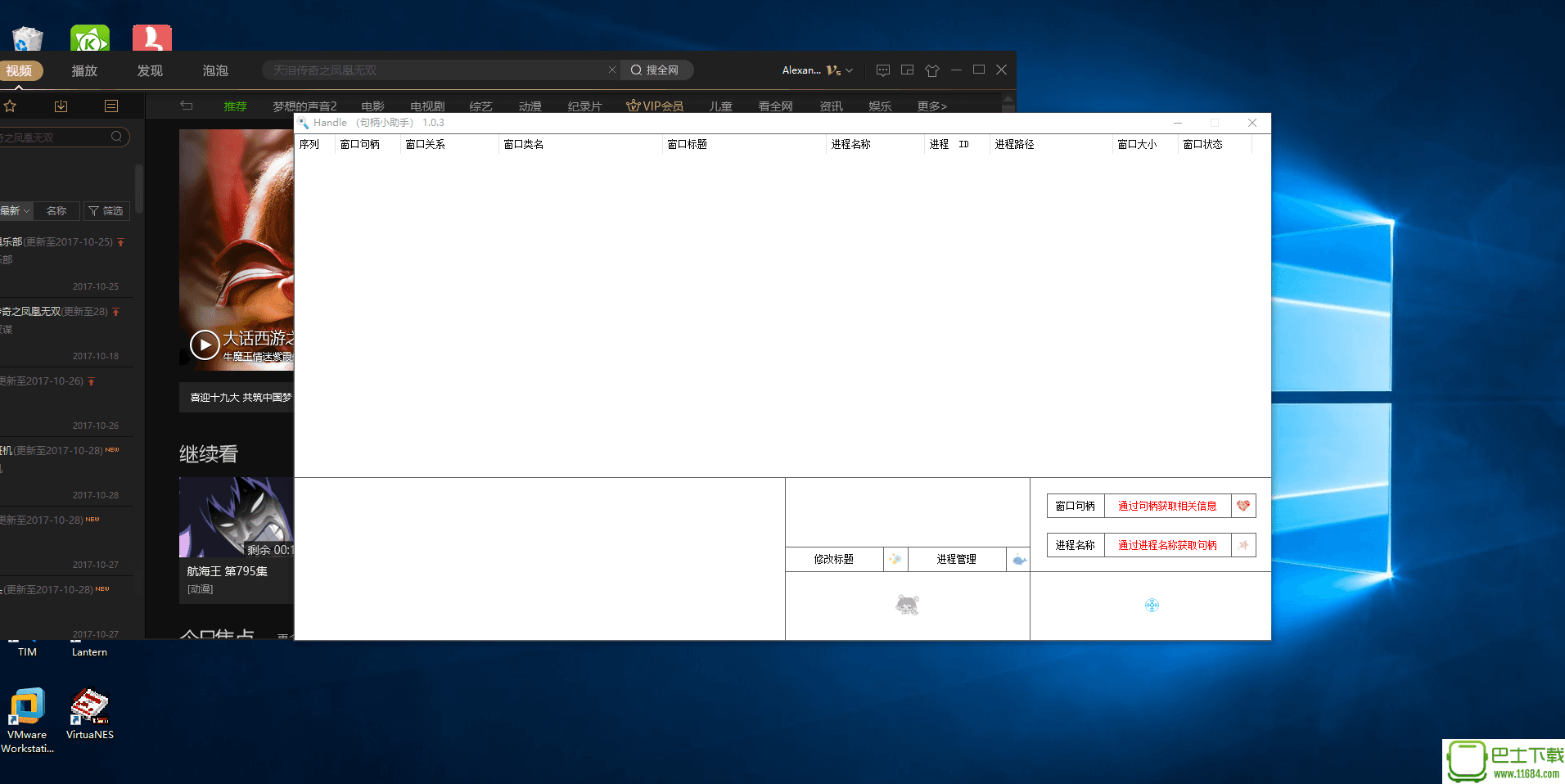
Task: Click the play button on 大话西游 banner
Action: coord(205,345)
